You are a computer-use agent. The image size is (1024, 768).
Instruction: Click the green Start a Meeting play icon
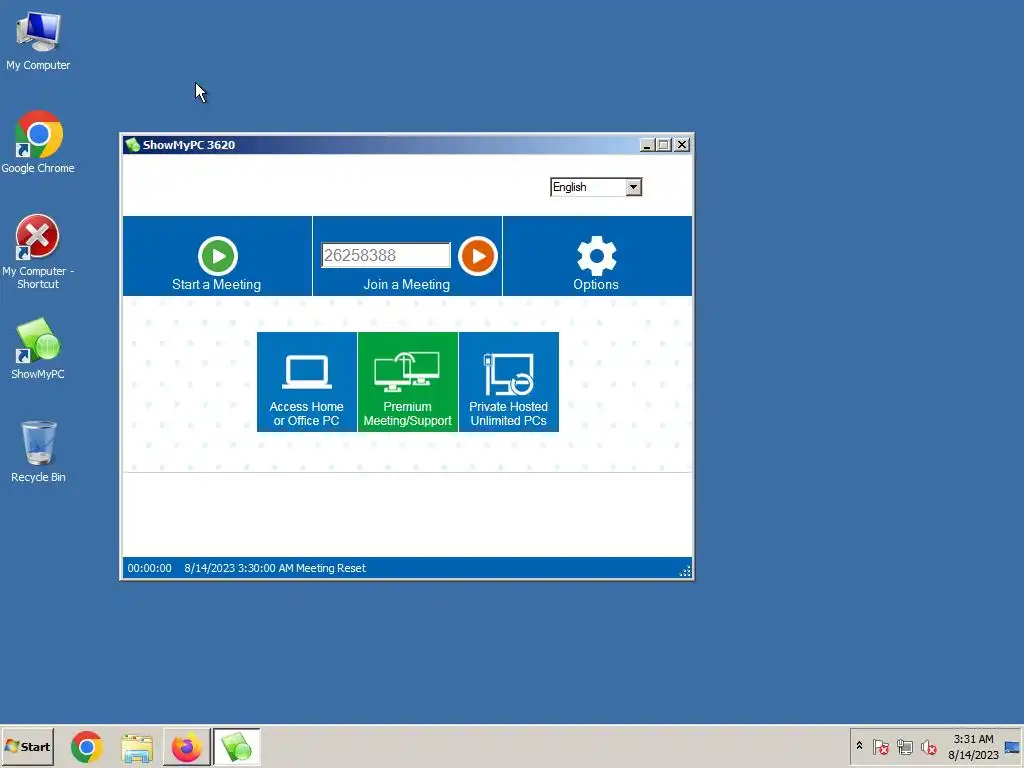pyautogui.click(x=217, y=255)
